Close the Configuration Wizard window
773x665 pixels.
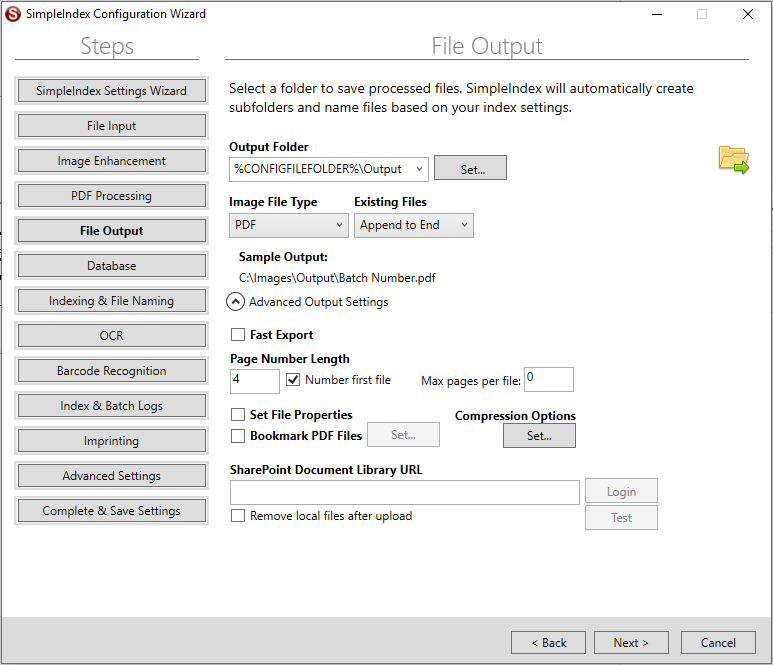[x=748, y=14]
